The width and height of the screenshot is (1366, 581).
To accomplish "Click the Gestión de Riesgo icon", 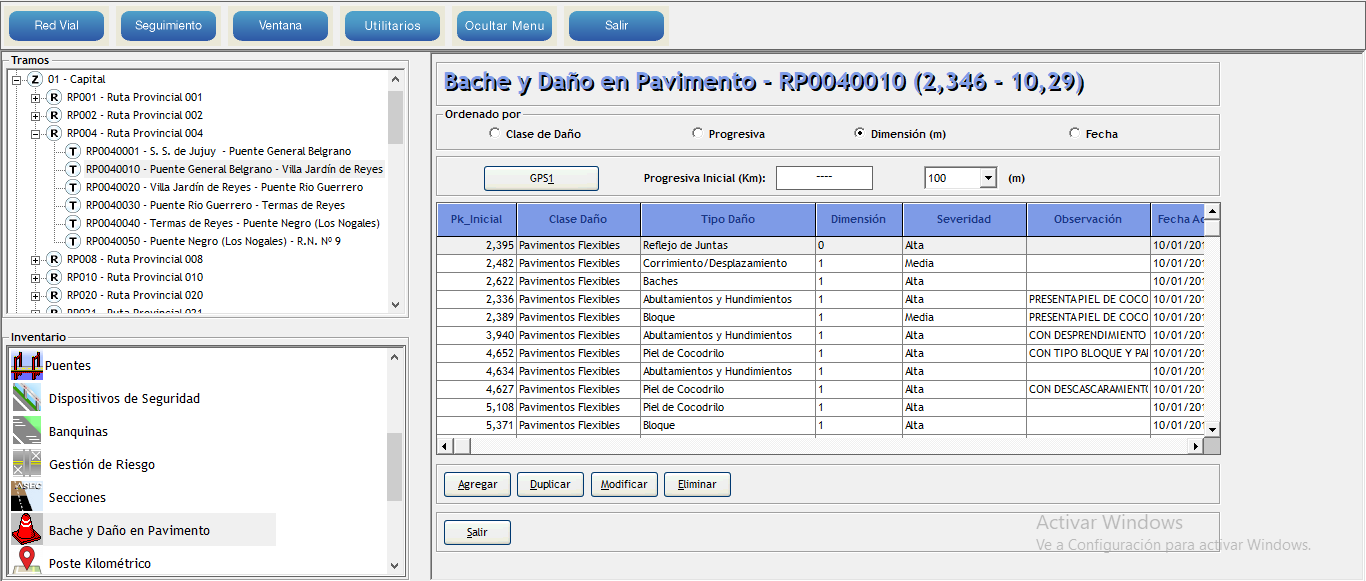I will [x=27, y=465].
